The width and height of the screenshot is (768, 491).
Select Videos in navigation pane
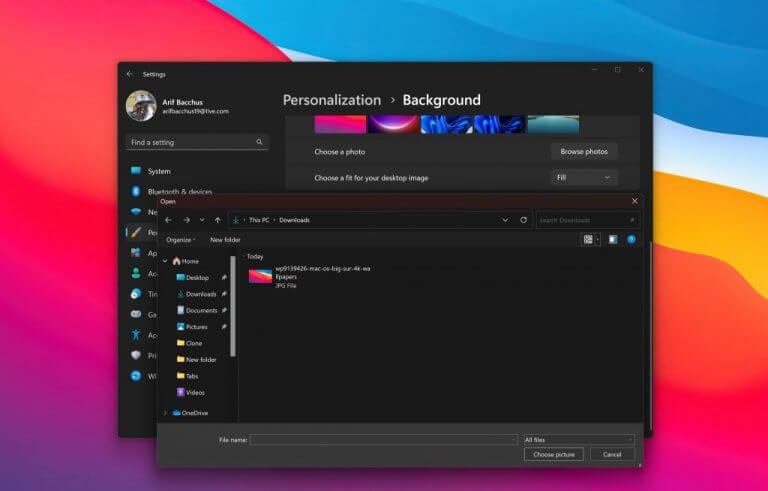[x=191, y=393]
